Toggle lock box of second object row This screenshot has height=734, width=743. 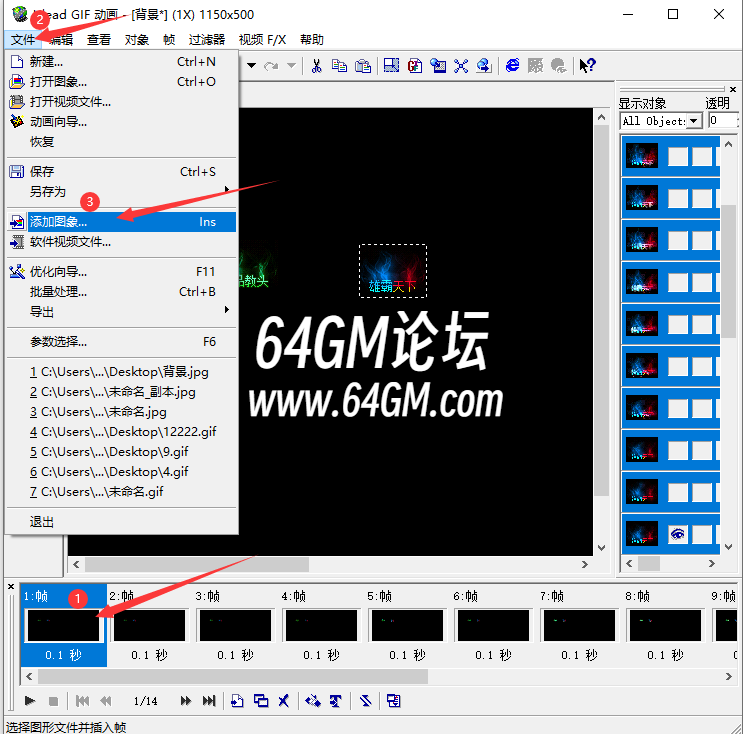(702, 198)
